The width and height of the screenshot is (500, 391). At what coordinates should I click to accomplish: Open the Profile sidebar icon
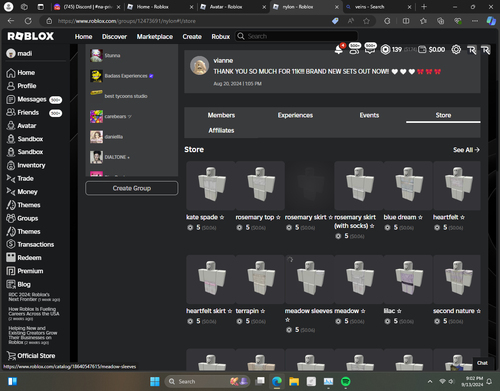tap(11, 86)
